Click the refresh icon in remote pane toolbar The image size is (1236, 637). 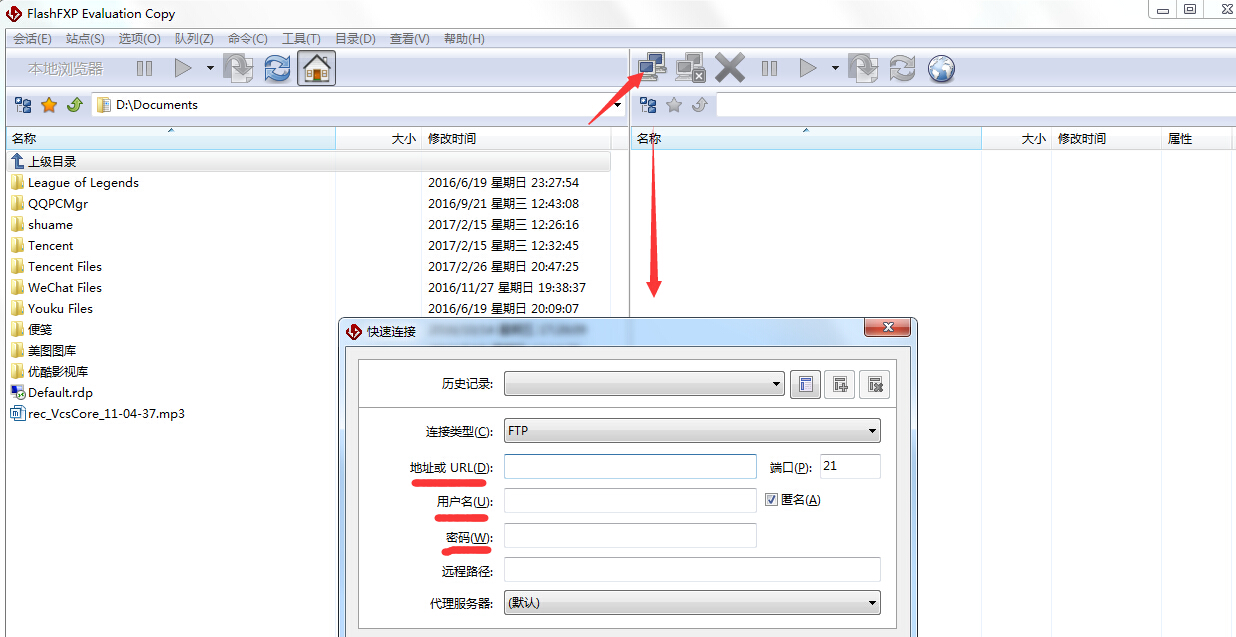pyautogui.click(x=902, y=68)
